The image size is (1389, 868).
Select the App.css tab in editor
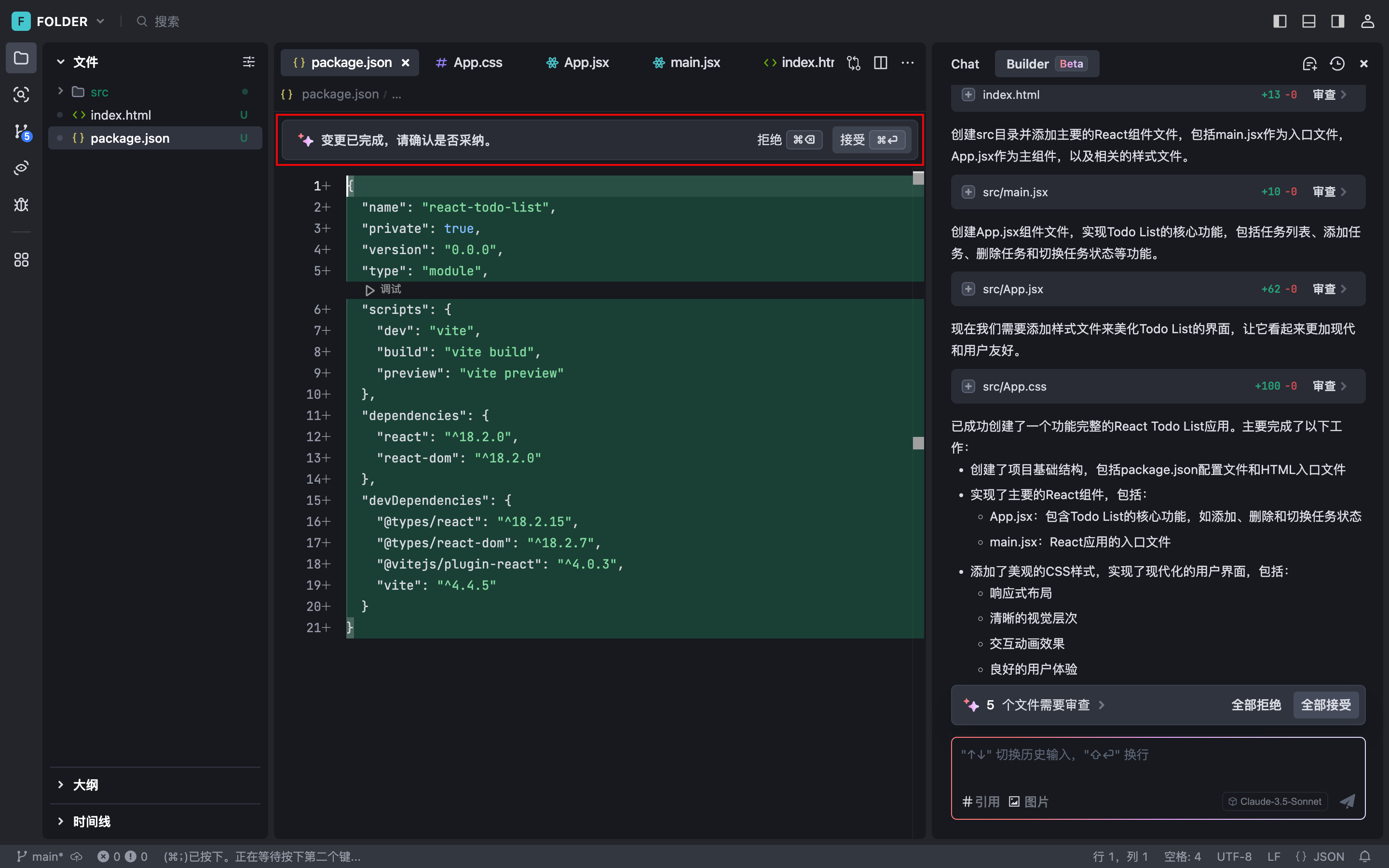478,63
